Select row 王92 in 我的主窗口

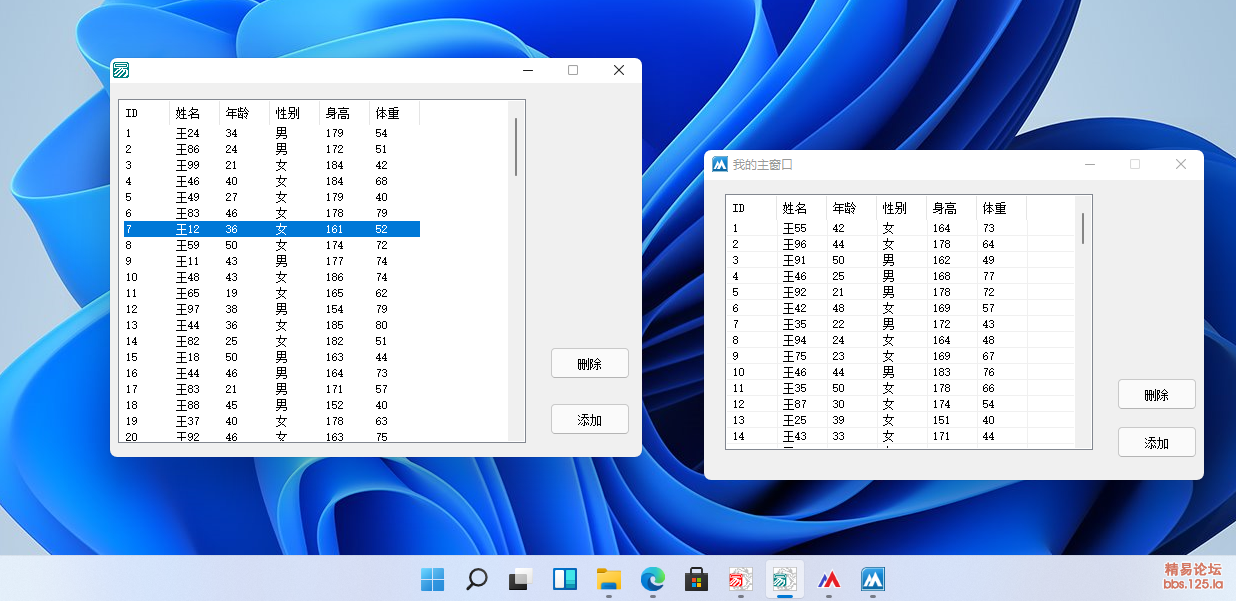click(x=877, y=292)
